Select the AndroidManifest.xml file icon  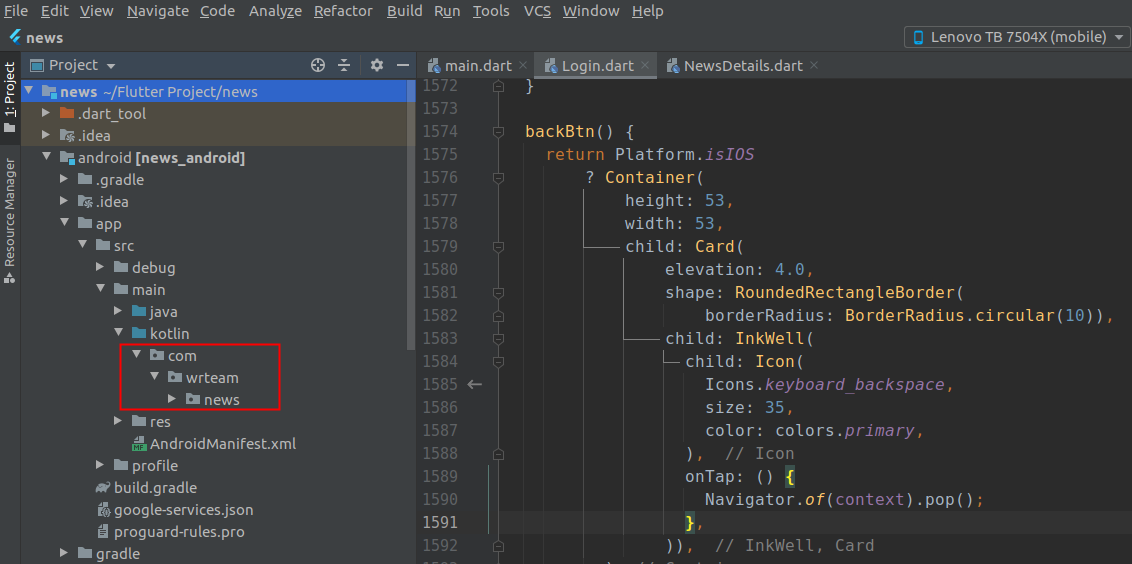pyautogui.click(x=139, y=444)
